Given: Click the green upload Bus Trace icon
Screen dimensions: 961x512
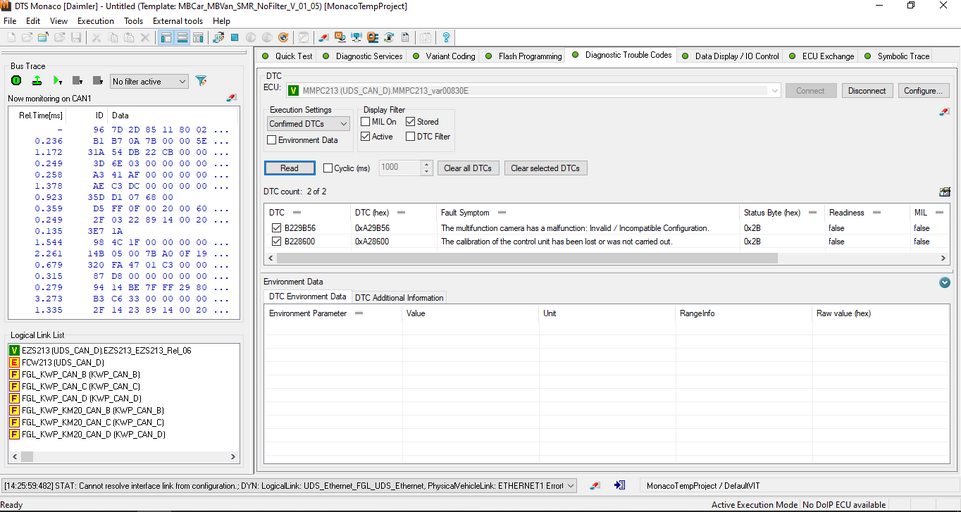Looking at the screenshot, I should tap(37, 80).
